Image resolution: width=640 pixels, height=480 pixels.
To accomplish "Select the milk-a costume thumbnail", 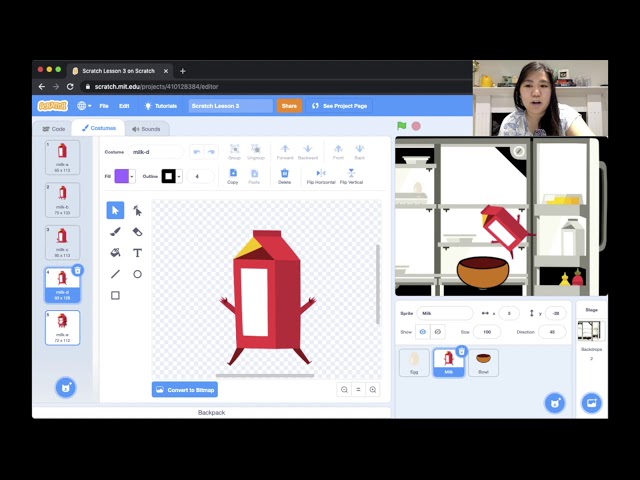I will (x=62, y=158).
